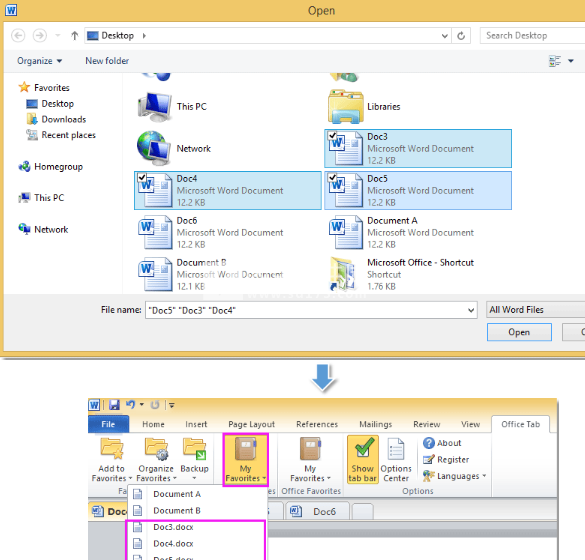Switch to the View ribbon tab
585x560 pixels.
pyautogui.click(x=470, y=424)
